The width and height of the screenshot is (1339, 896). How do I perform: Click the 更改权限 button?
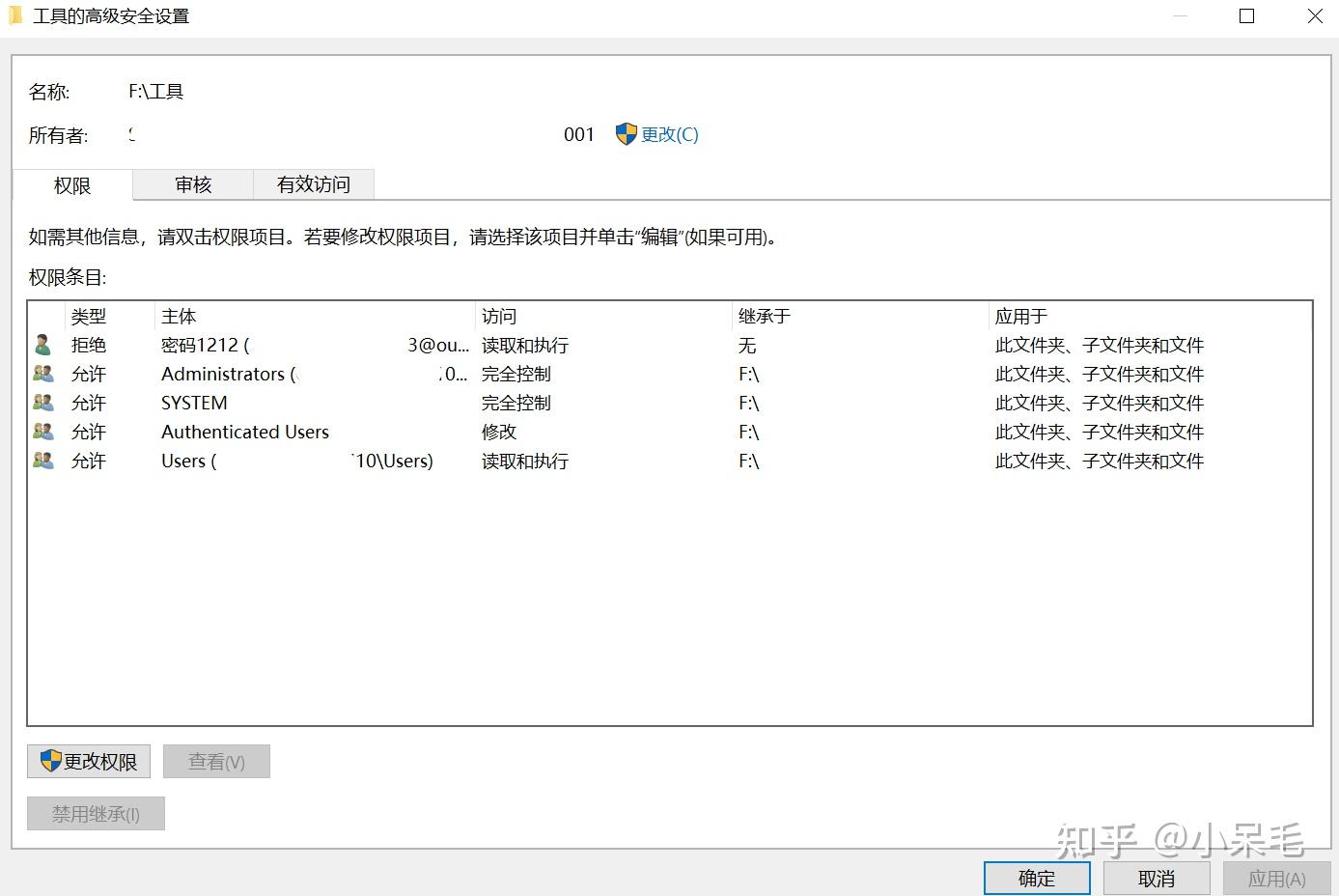tap(89, 761)
